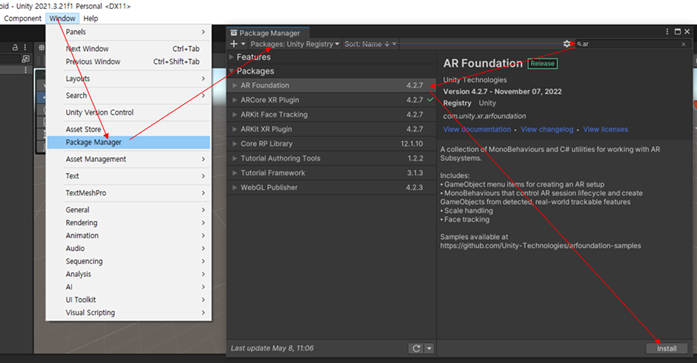
Task: Open the View licenses link
Action: pos(605,129)
